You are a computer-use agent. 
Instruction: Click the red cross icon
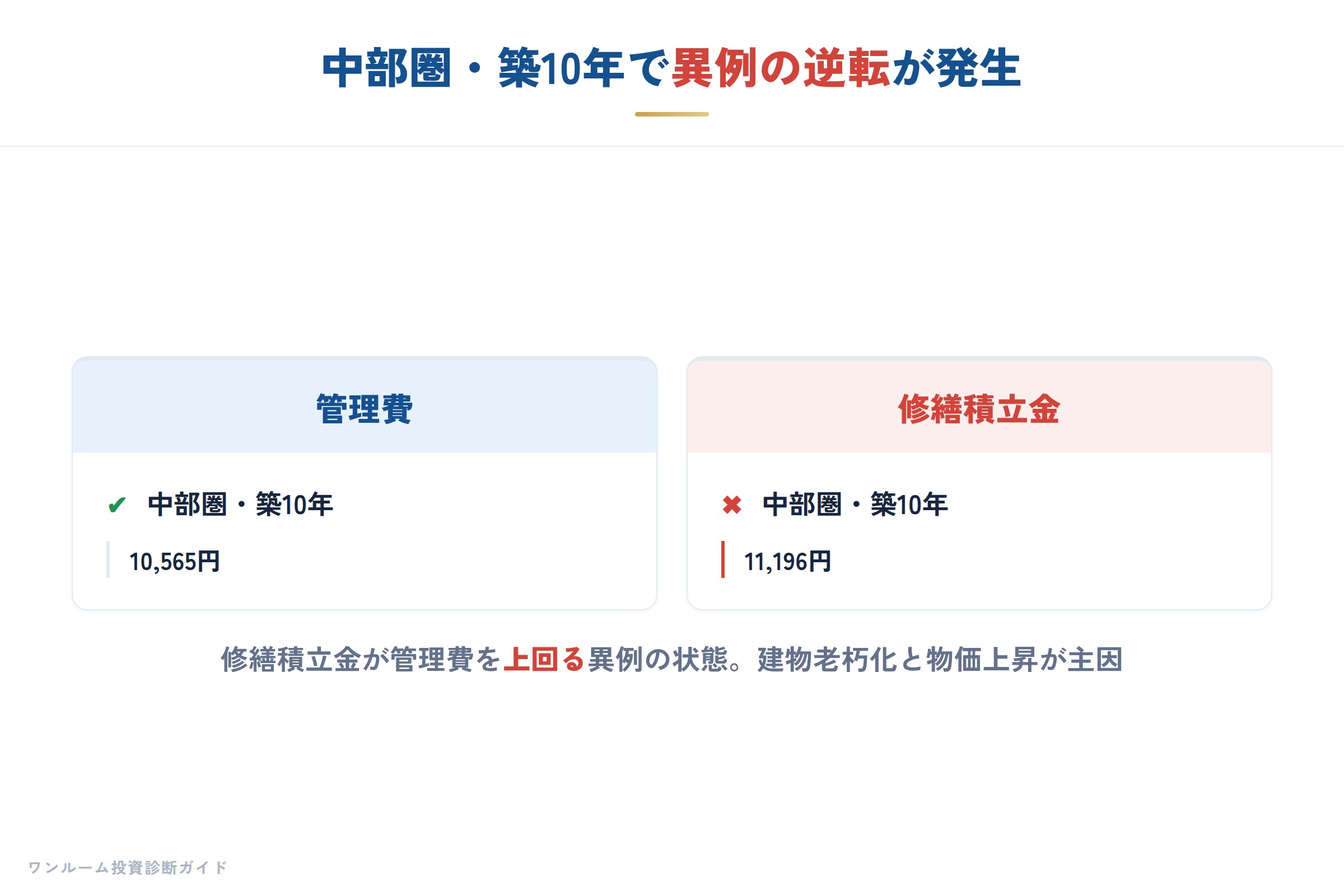pos(732,505)
